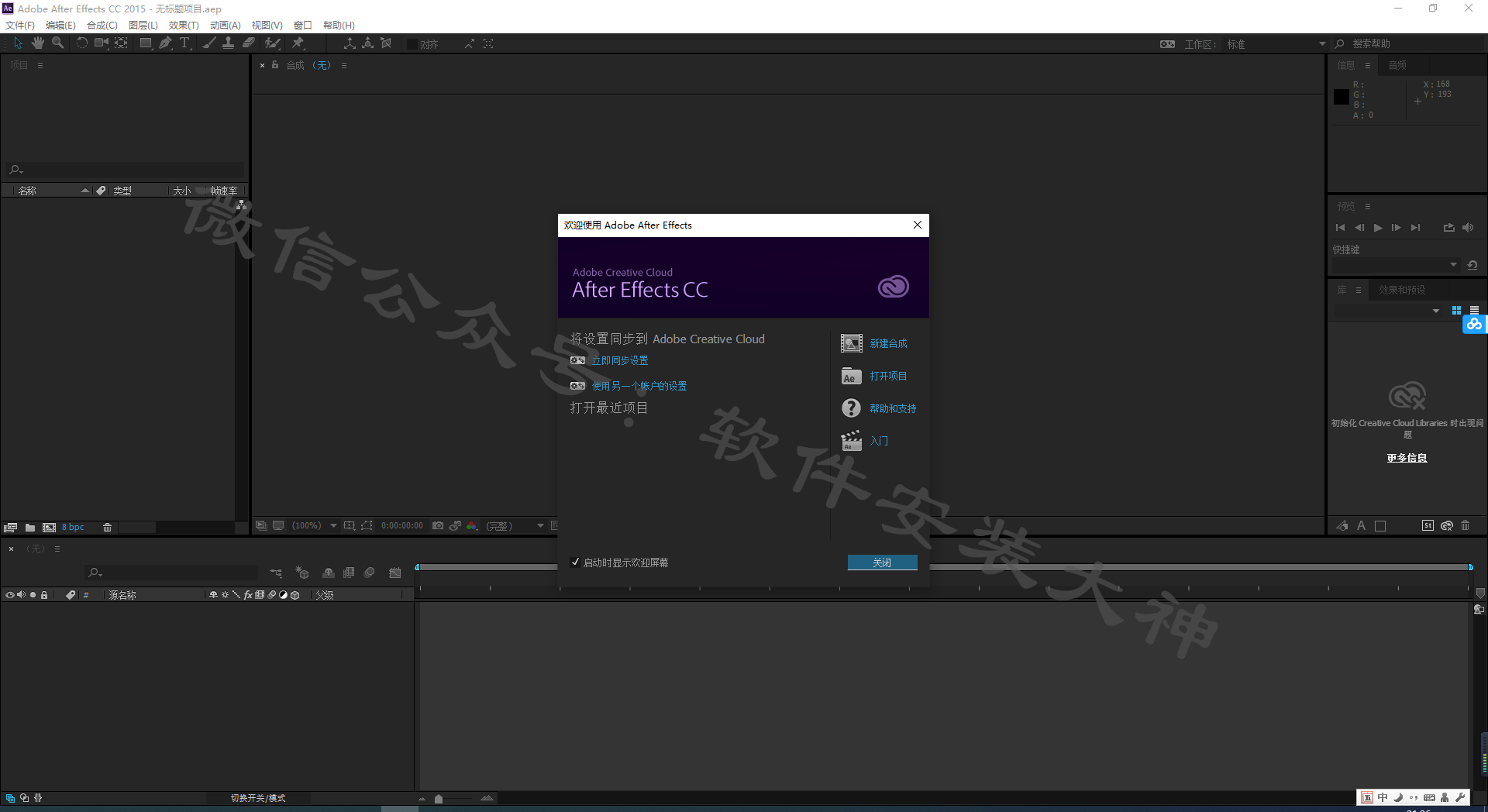This screenshot has width=1488, height=812.
Task: Click the timeline time navigator bar
Action: (943, 567)
